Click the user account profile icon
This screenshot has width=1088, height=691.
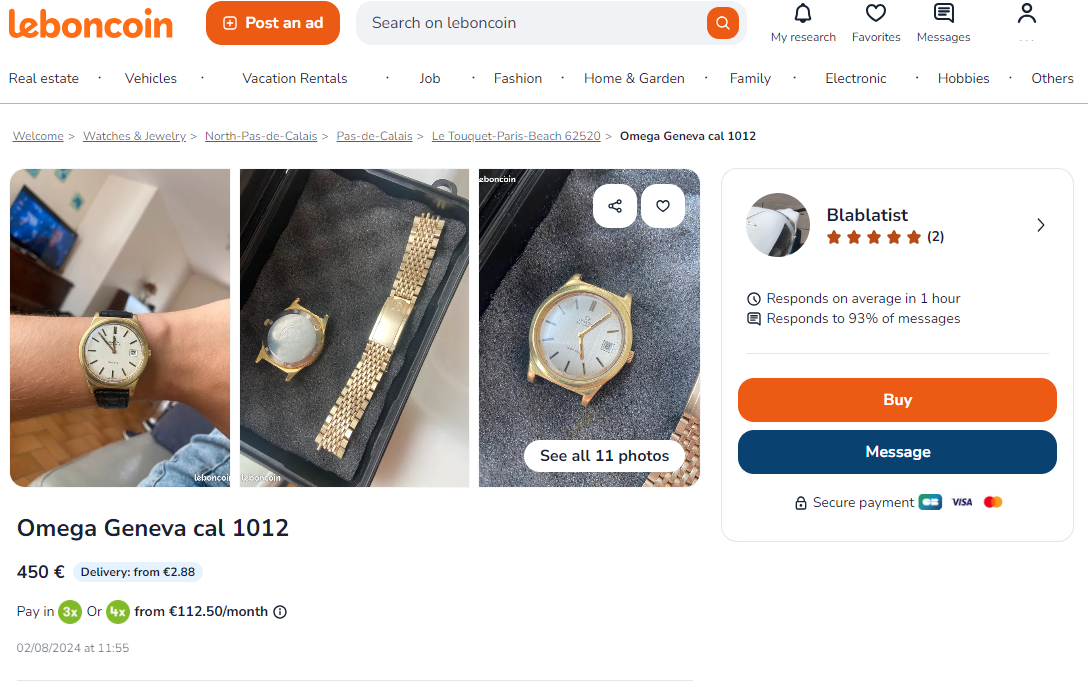1026,14
